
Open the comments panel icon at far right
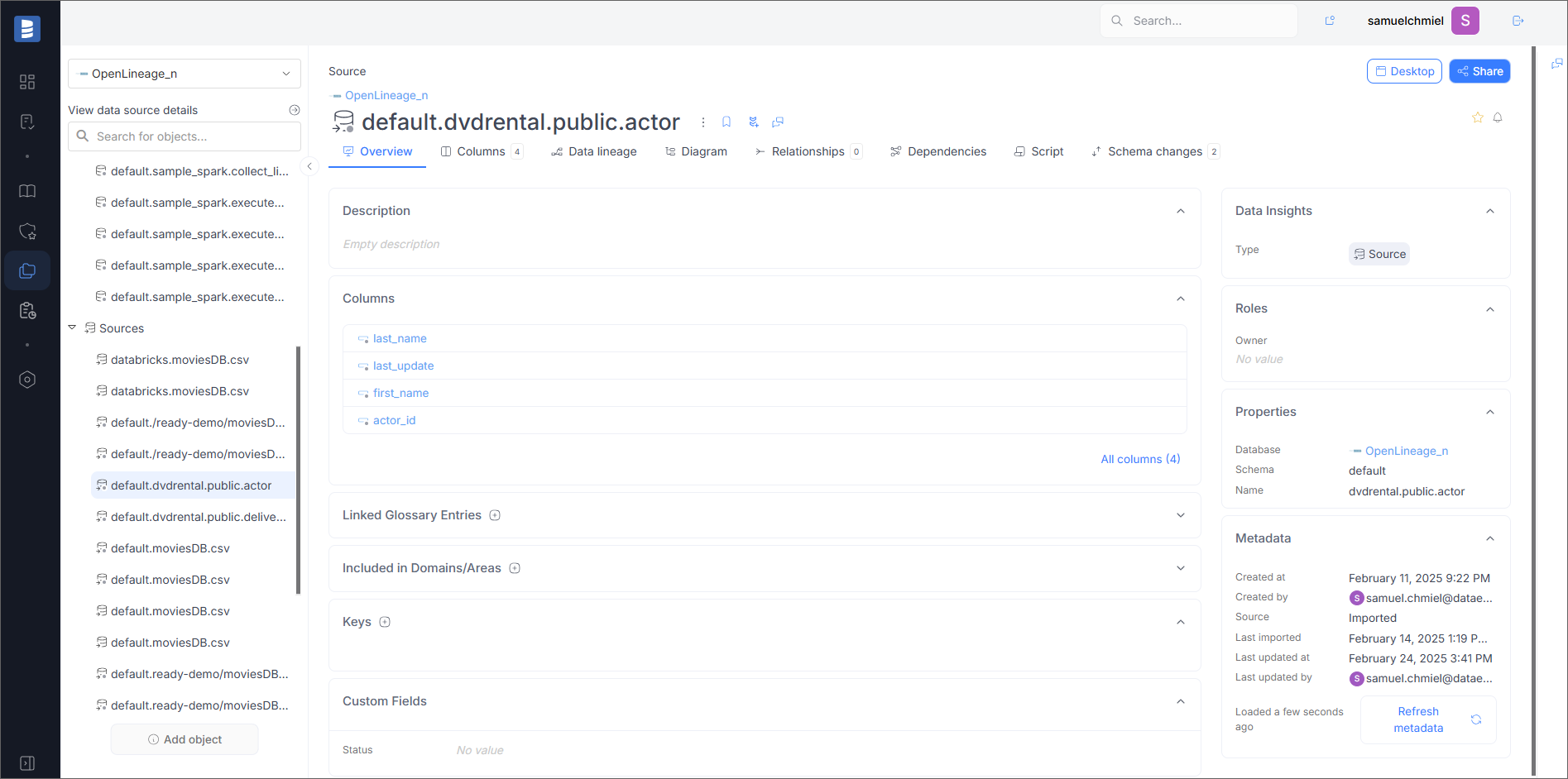pyautogui.click(x=1556, y=64)
